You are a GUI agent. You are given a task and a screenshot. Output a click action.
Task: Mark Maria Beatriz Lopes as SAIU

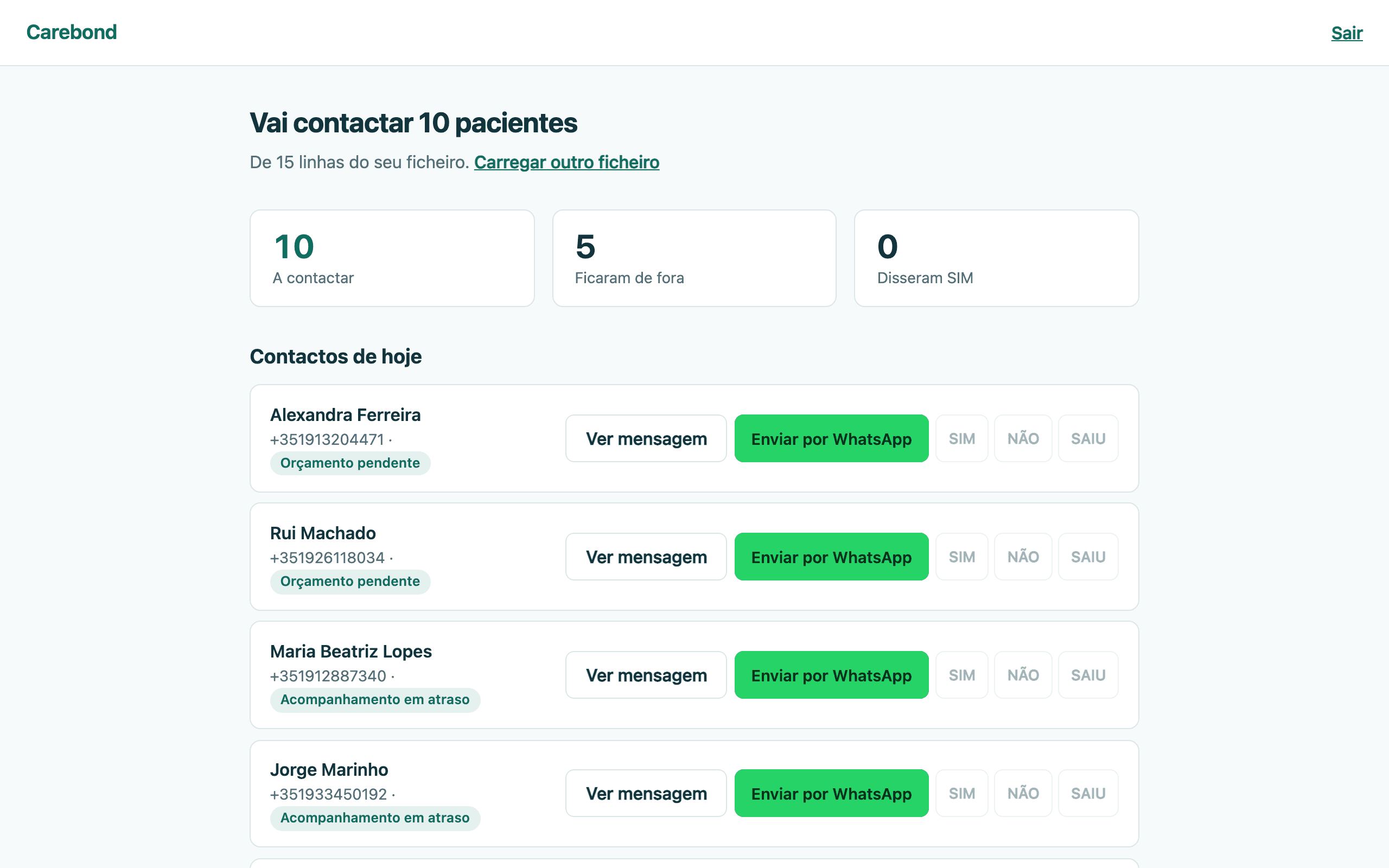click(x=1088, y=675)
